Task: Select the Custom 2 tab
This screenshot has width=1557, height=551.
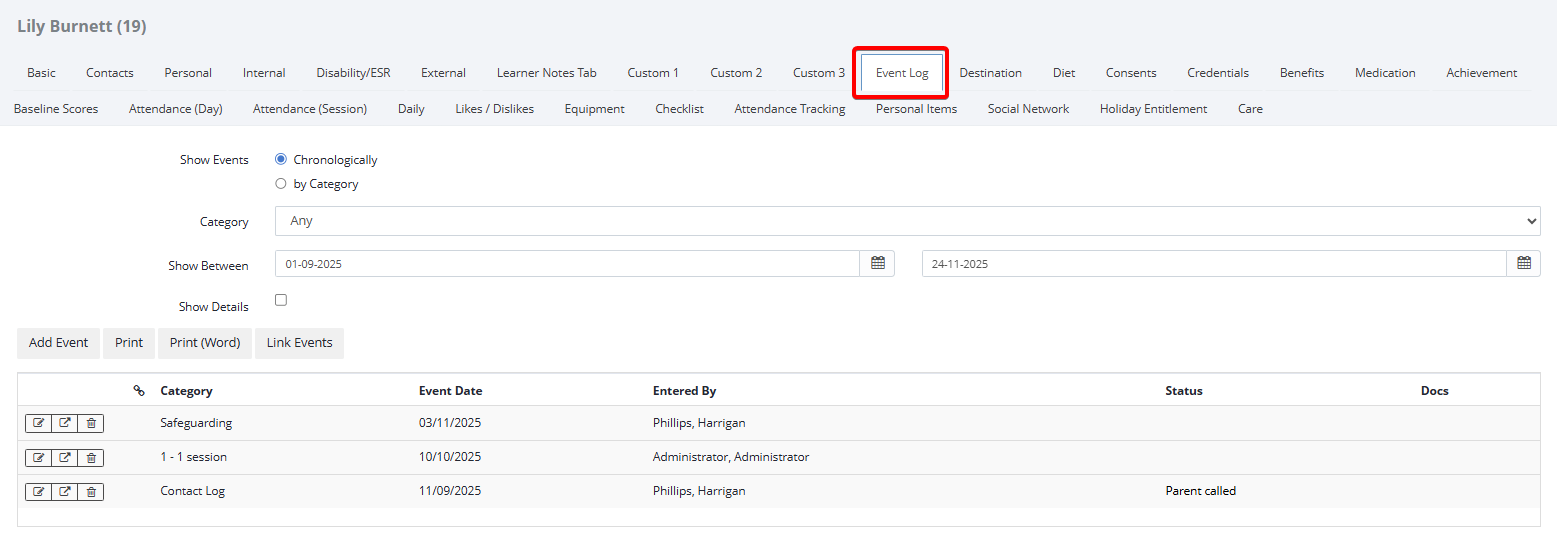Action: tap(736, 73)
